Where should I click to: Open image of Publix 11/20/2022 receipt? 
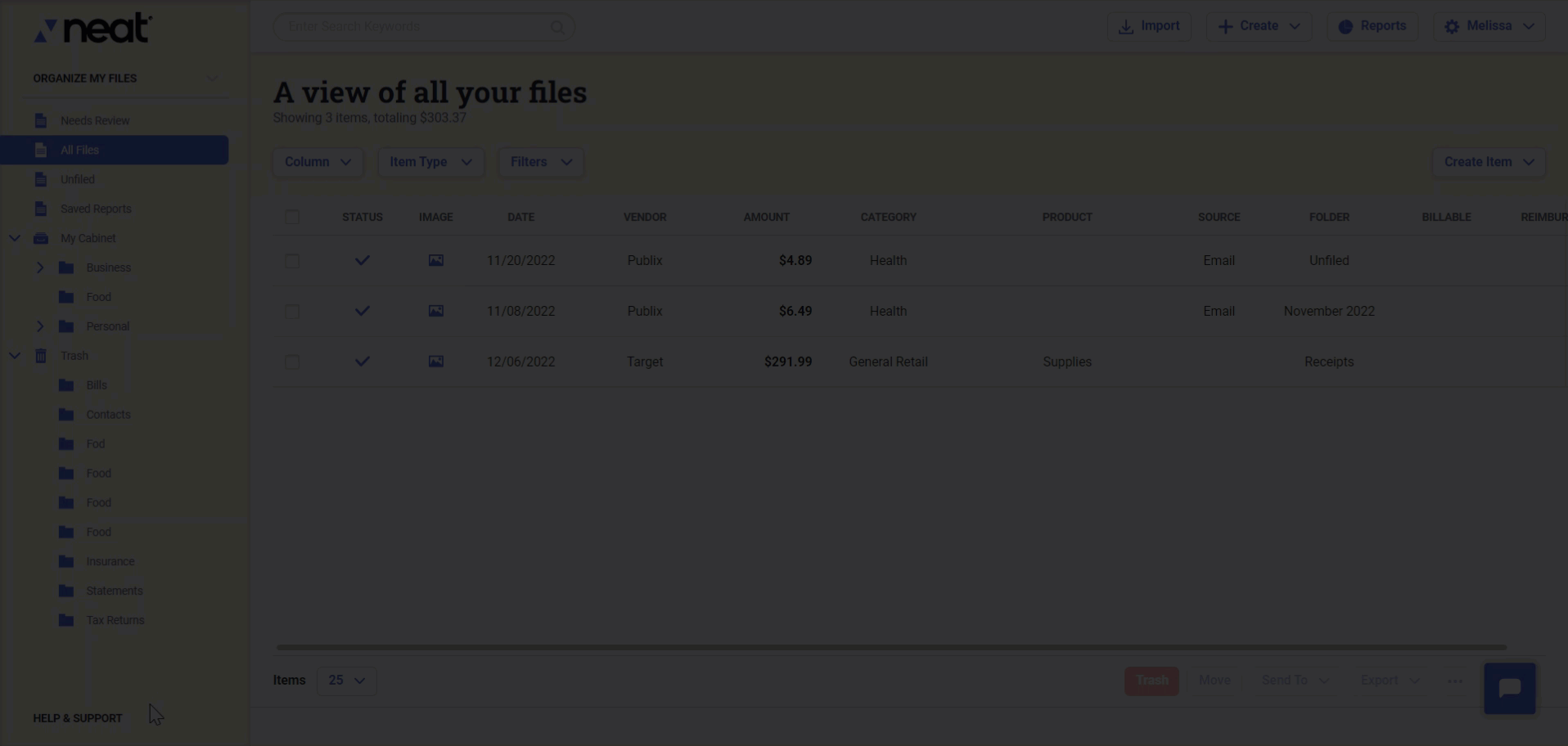tap(436, 260)
